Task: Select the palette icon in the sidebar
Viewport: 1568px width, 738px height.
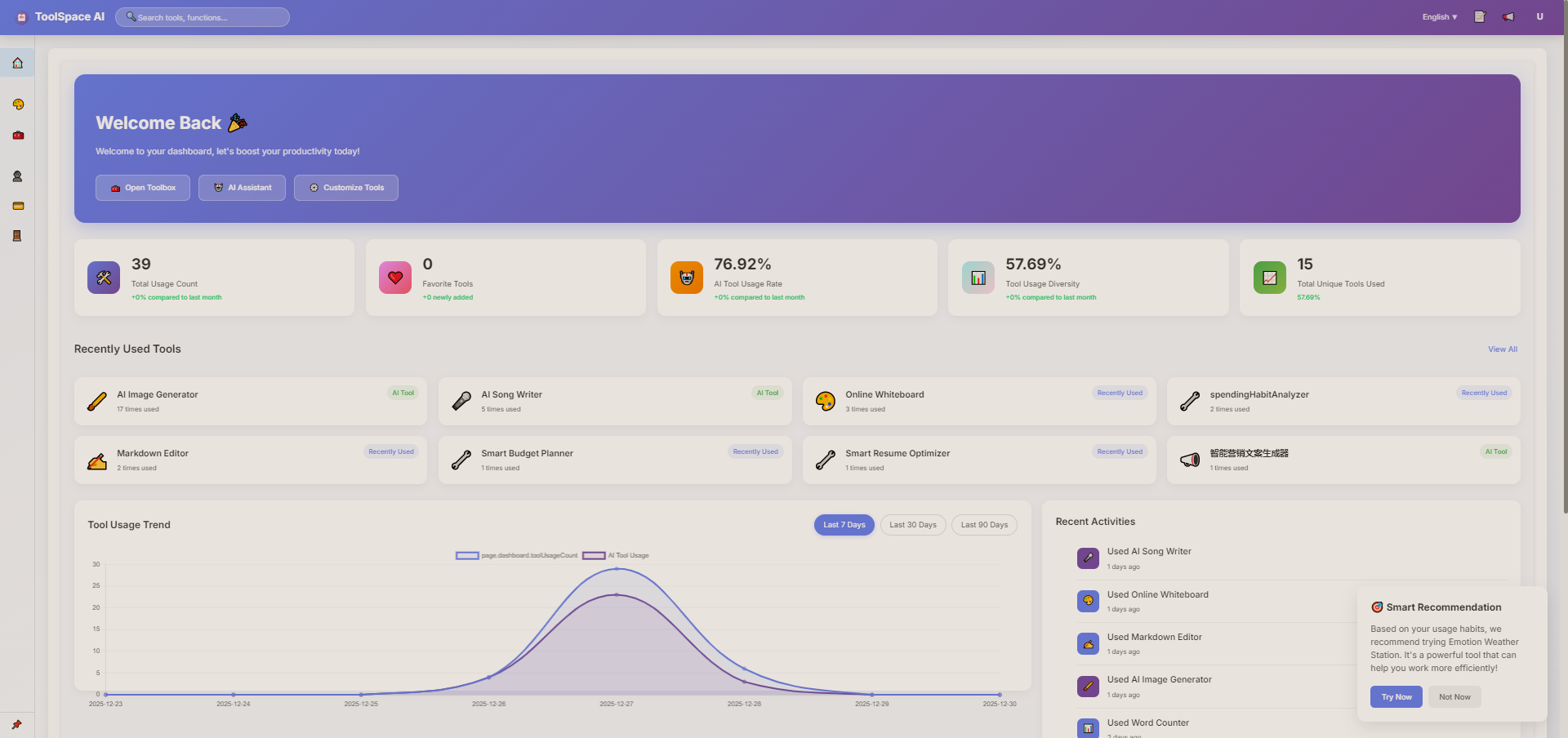Action: [x=17, y=104]
